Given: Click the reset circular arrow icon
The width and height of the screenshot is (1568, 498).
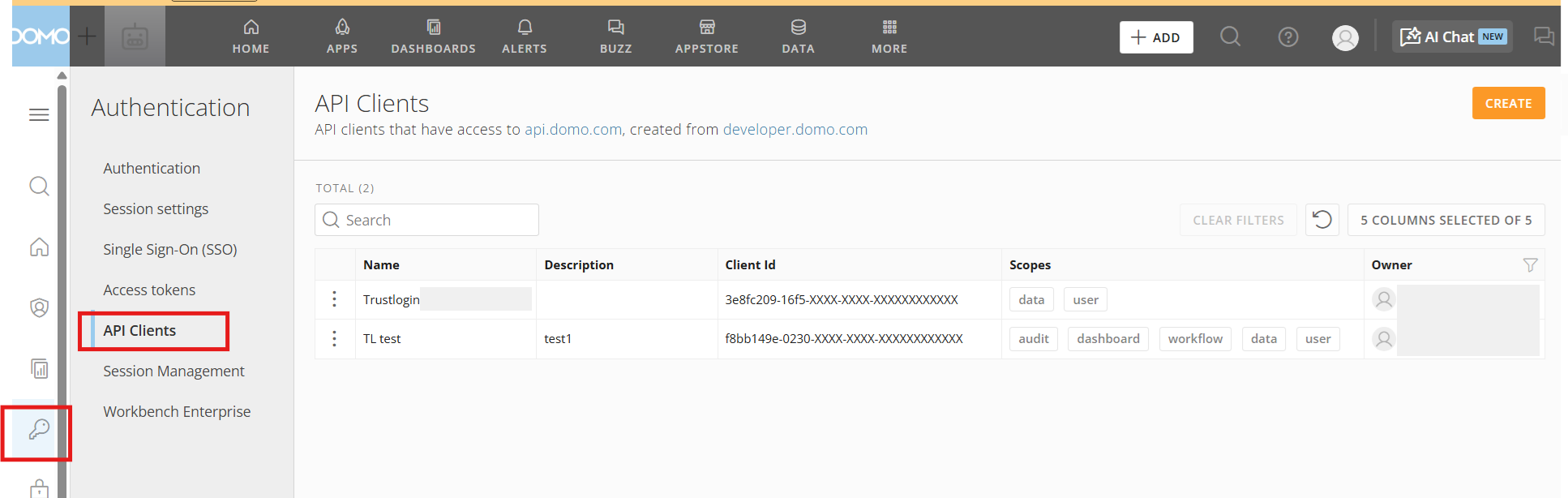Looking at the screenshot, I should click(x=1322, y=220).
